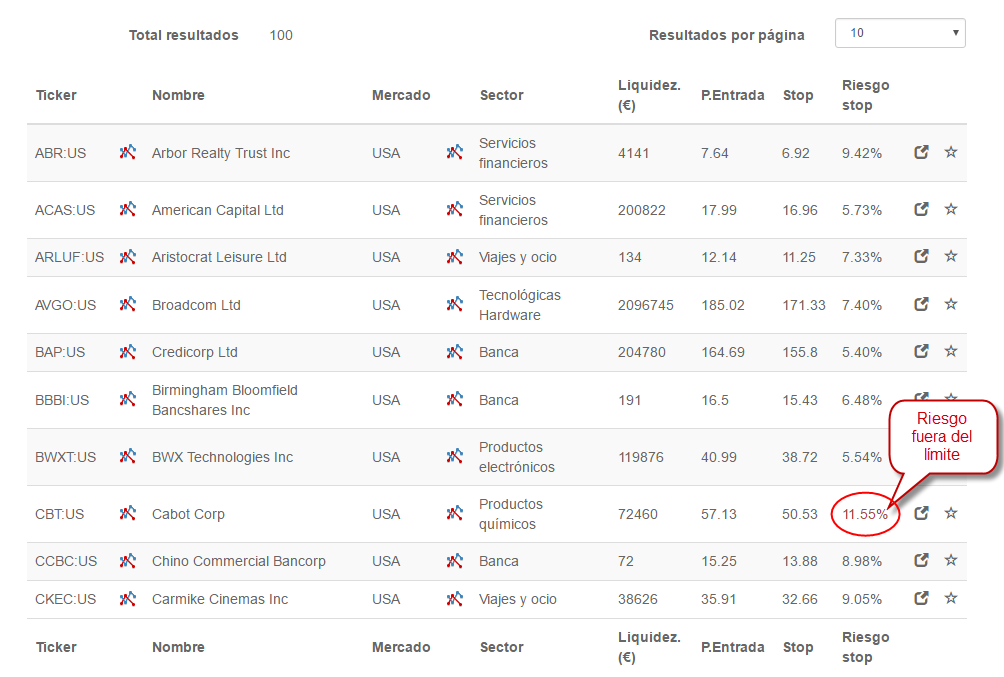Click chart icon next to CKEC:US ticker

pyautogui.click(x=127, y=599)
